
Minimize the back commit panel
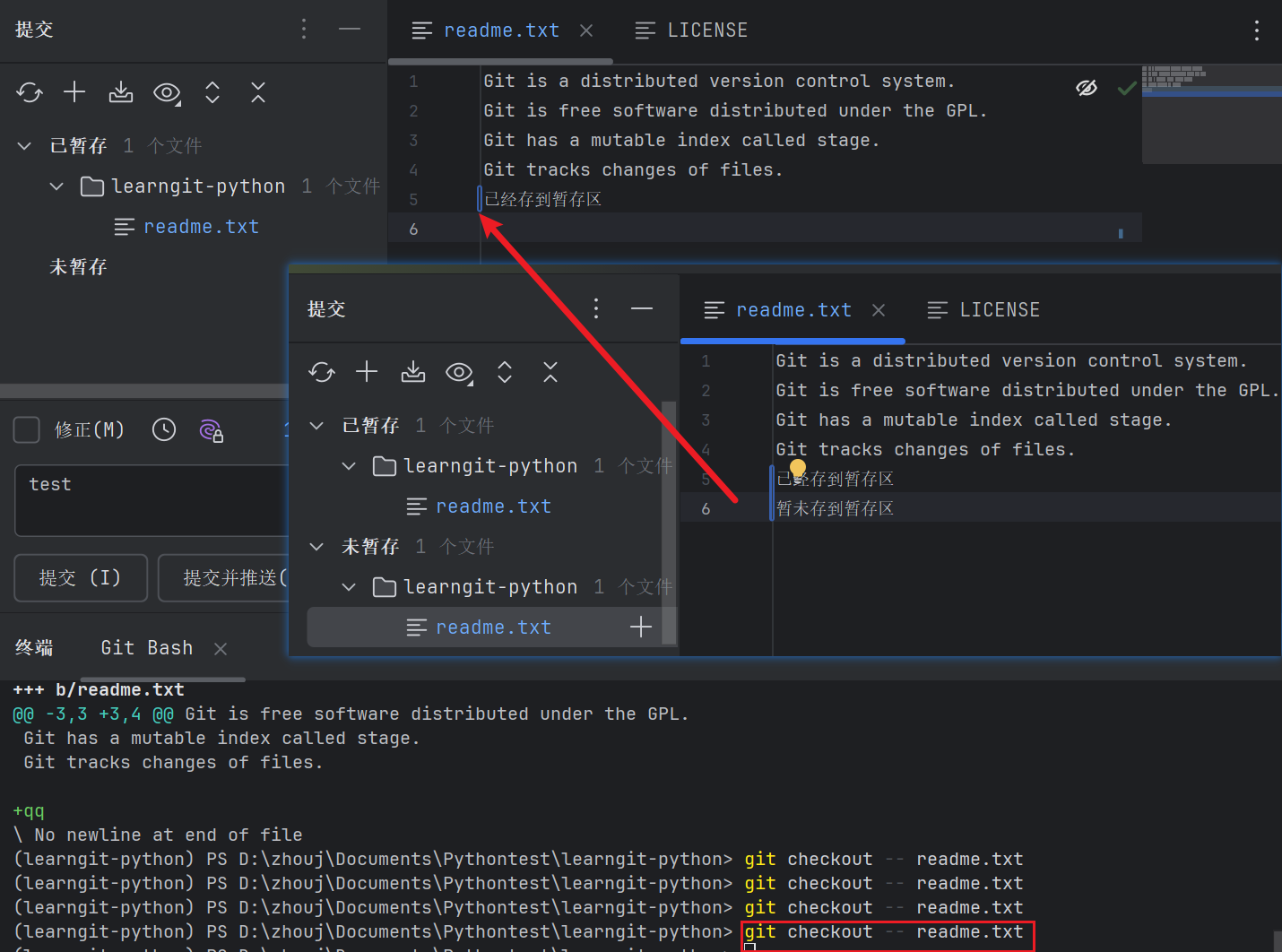[350, 30]
